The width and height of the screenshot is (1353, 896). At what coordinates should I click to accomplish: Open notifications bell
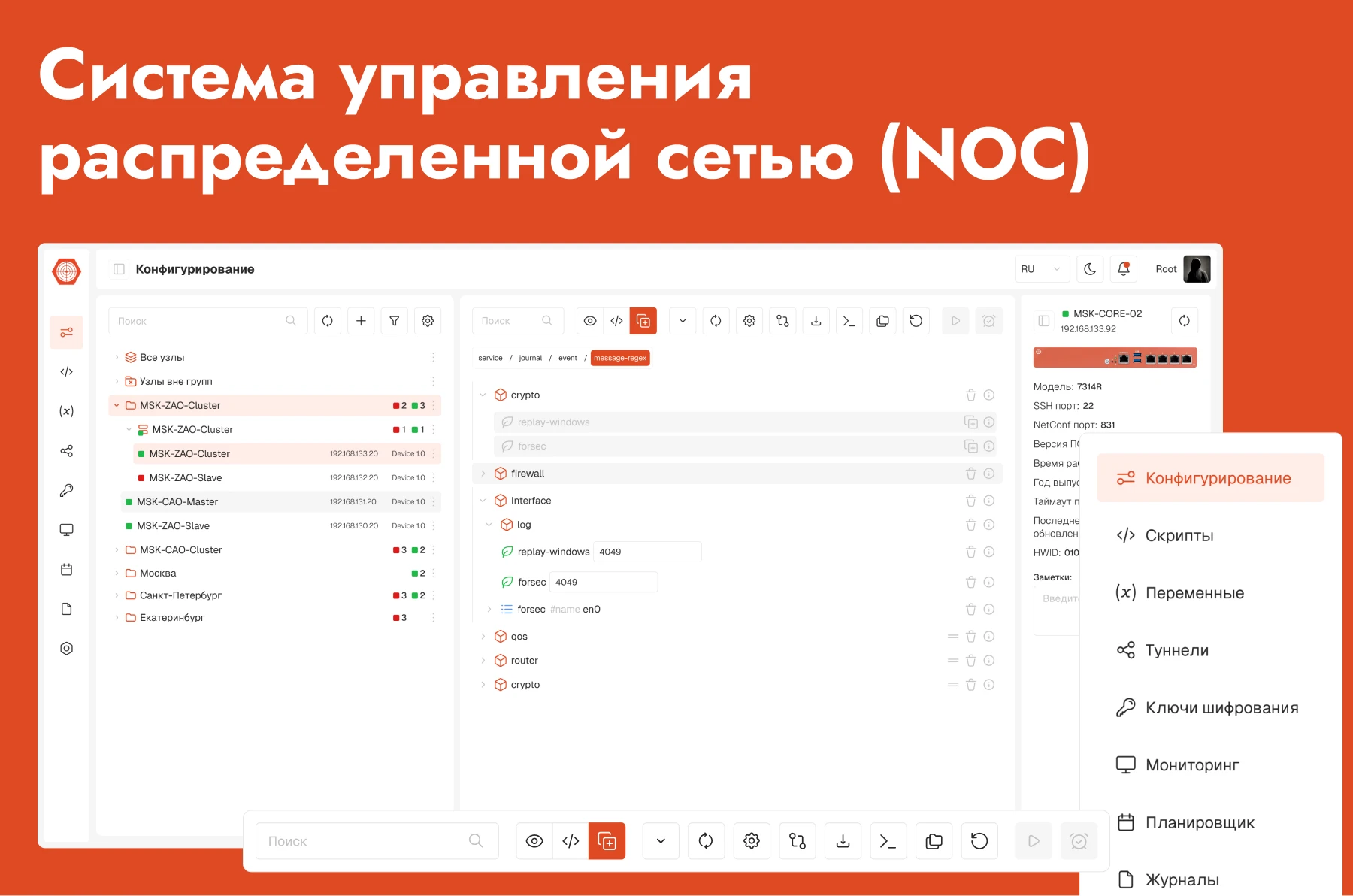pyautogui.click(x=1124, y=269)
